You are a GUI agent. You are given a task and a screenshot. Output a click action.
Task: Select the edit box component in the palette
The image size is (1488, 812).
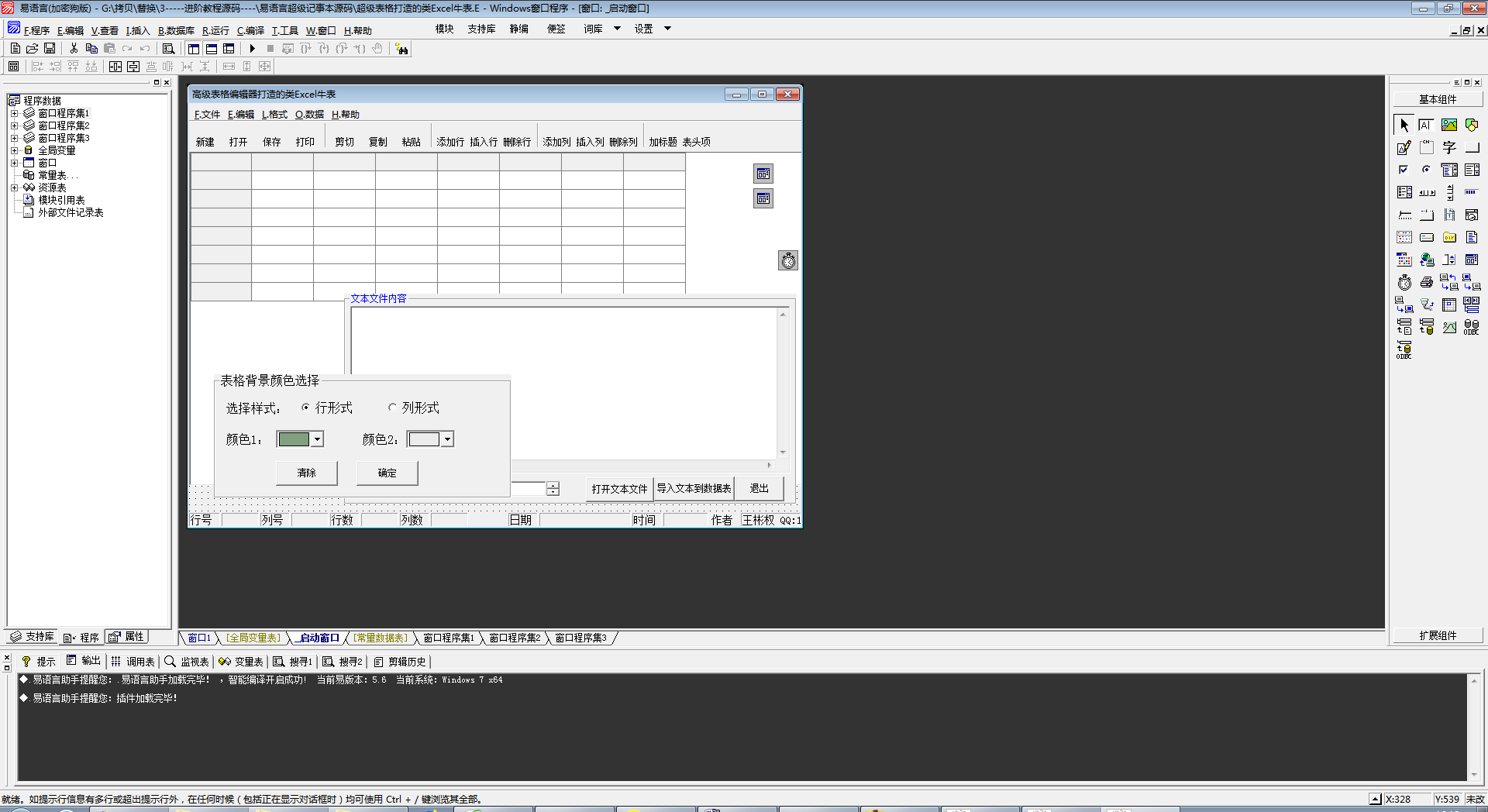pos(1427,125)
